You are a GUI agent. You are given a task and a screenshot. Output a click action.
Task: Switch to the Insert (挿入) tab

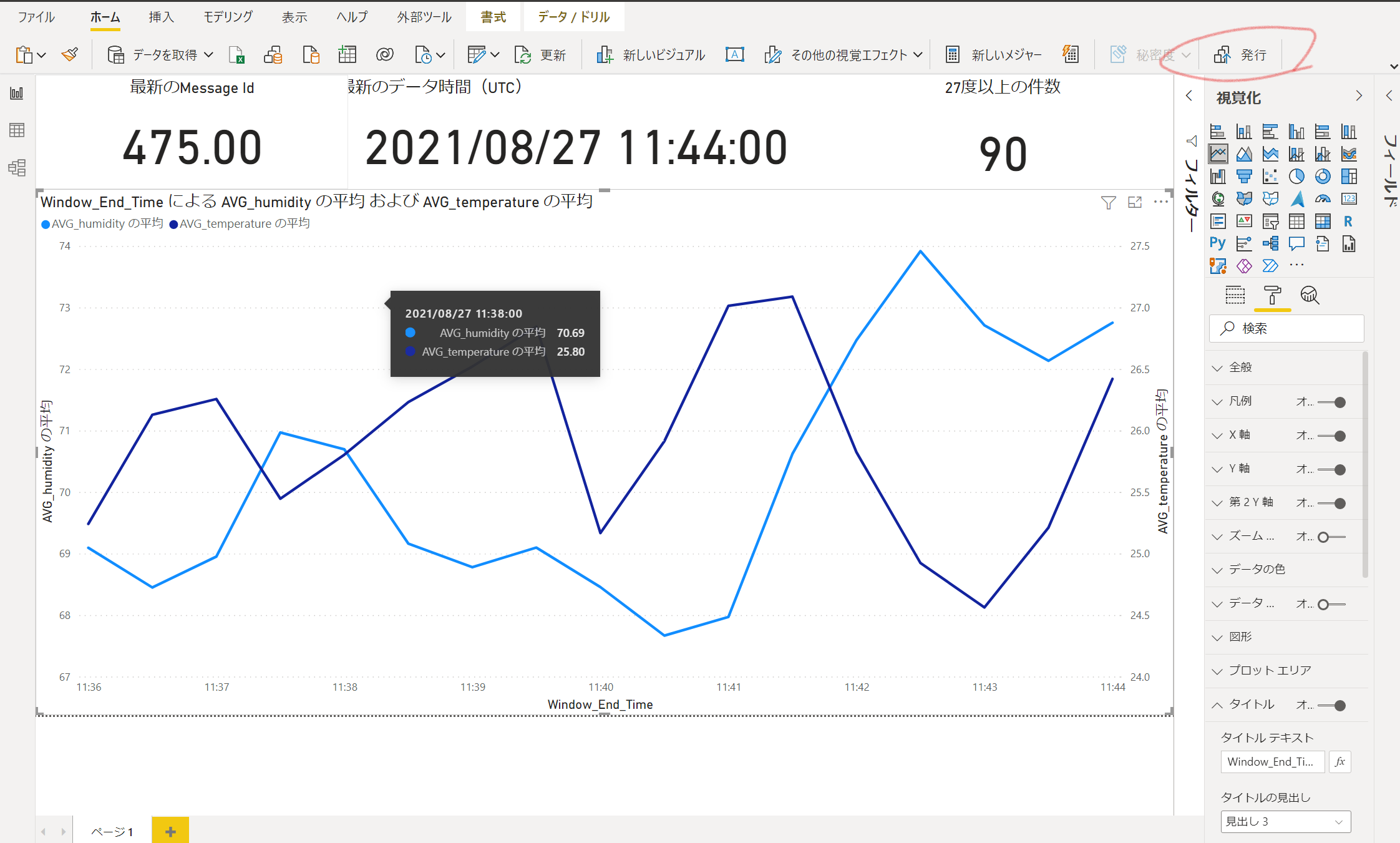coord(161,17)
